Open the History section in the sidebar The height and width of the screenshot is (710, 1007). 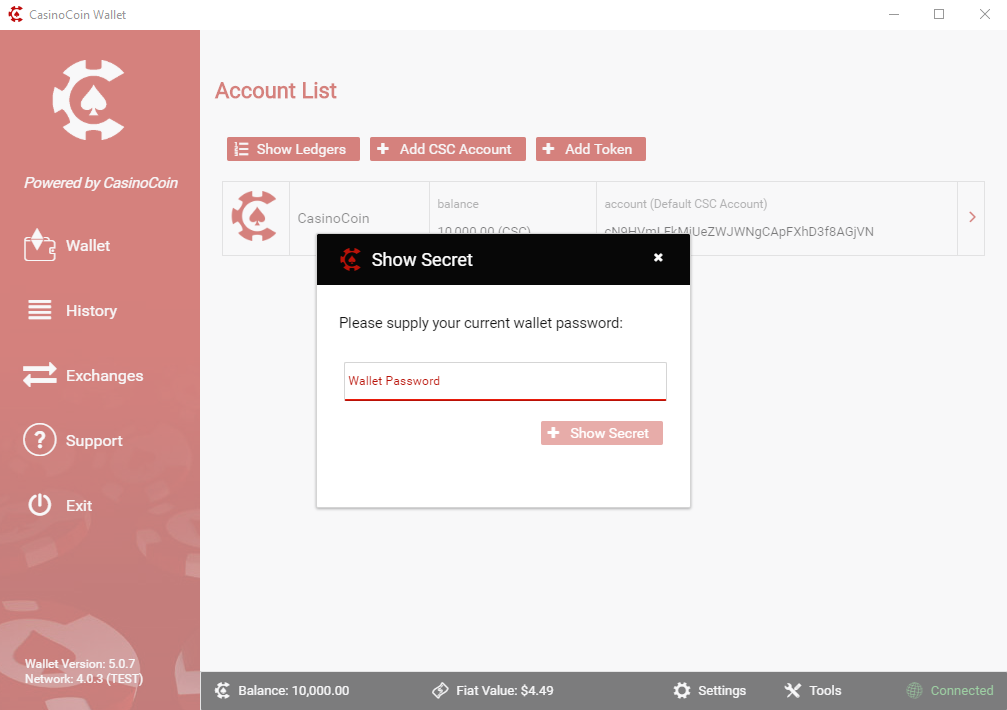coord(91,311)
